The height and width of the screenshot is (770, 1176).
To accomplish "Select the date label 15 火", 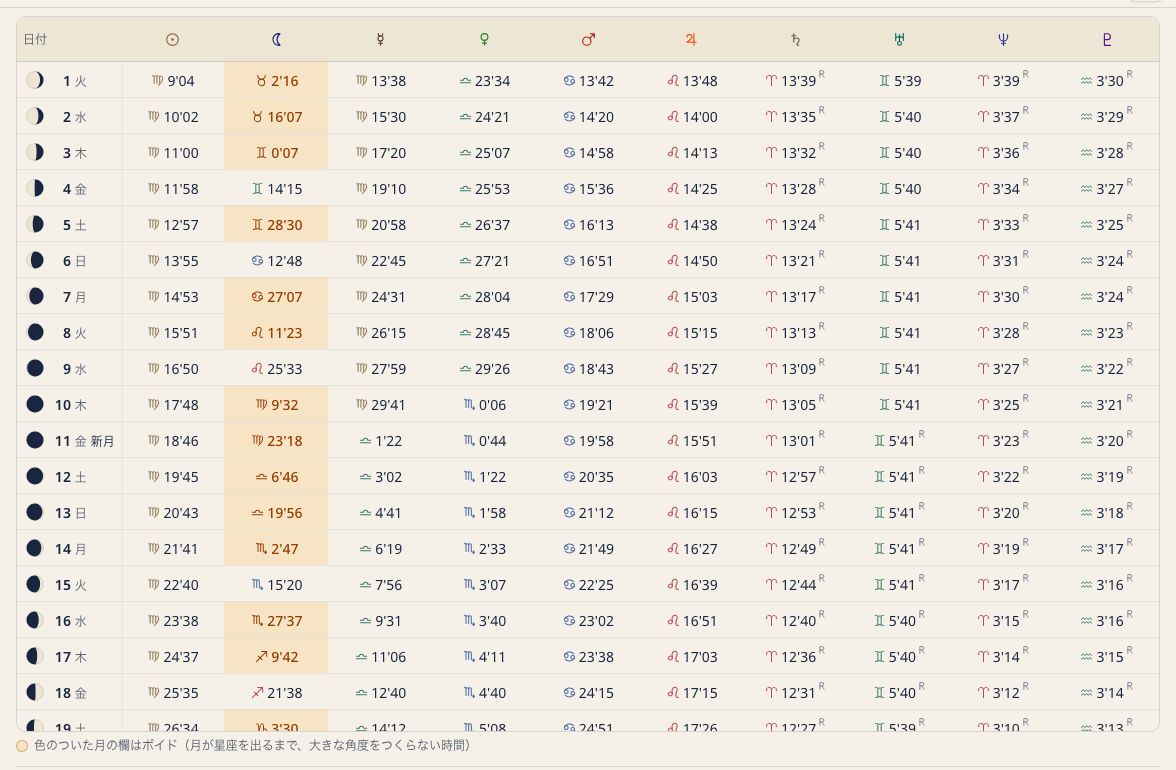I will tap(70, 585).
